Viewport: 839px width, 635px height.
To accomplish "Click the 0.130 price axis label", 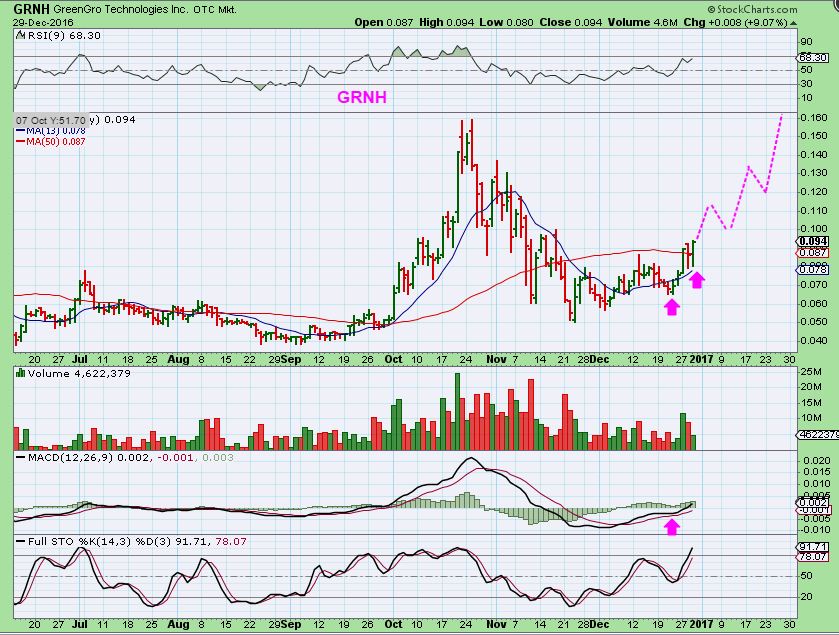I will point(813,173).
